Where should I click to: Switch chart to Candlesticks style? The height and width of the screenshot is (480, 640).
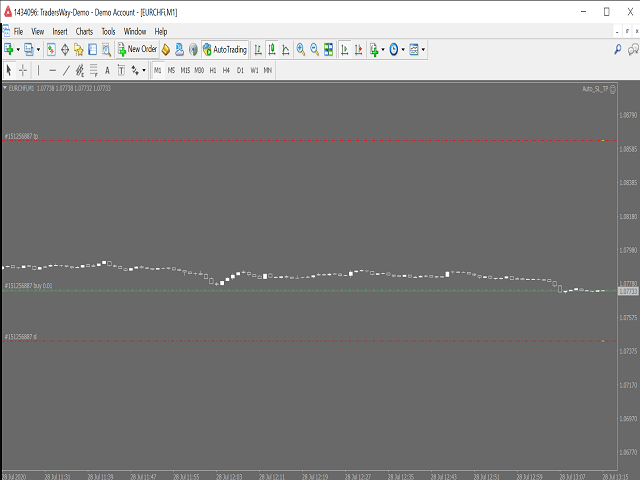point(272,49)
